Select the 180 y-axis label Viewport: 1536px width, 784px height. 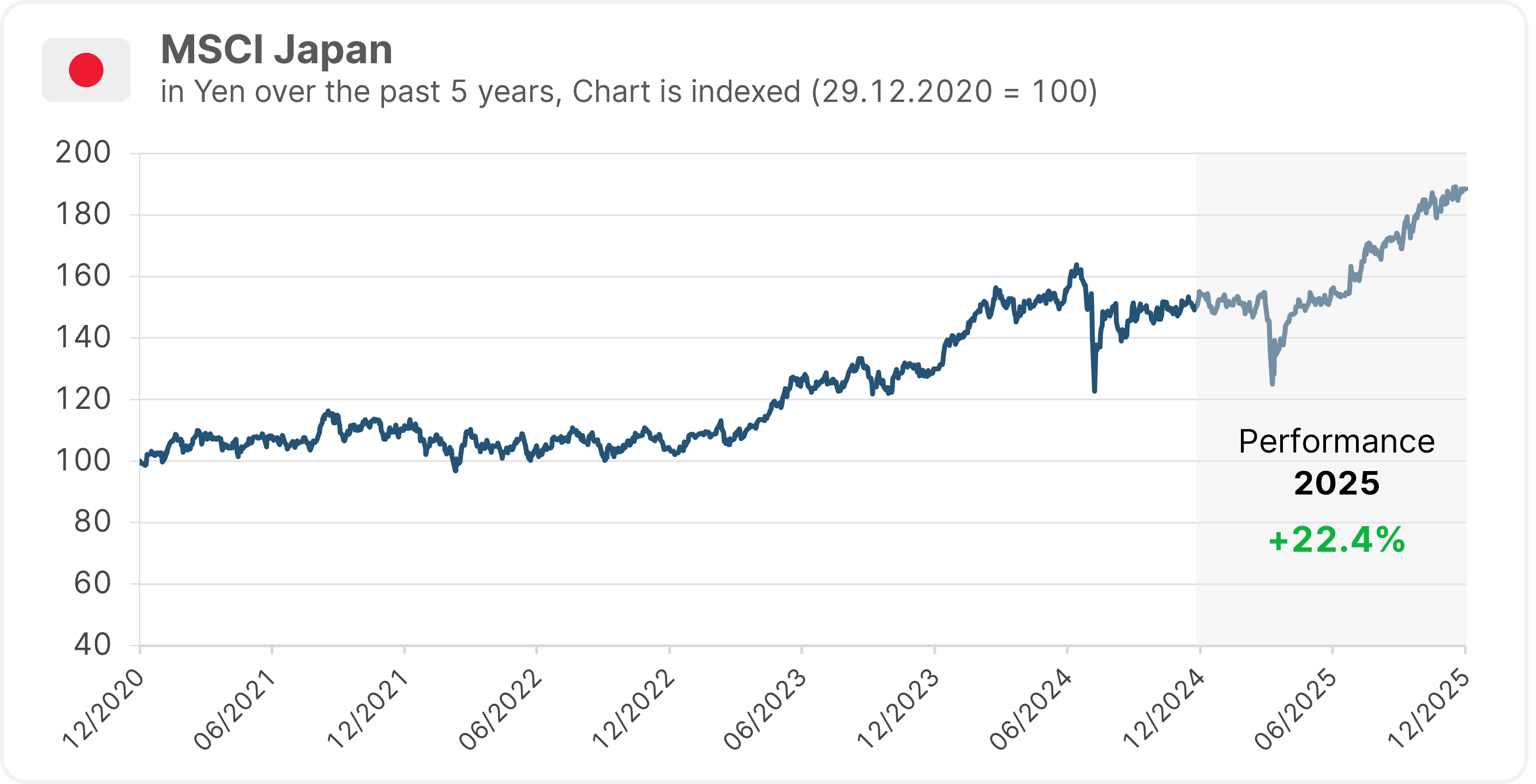click(x=83, y=215)
